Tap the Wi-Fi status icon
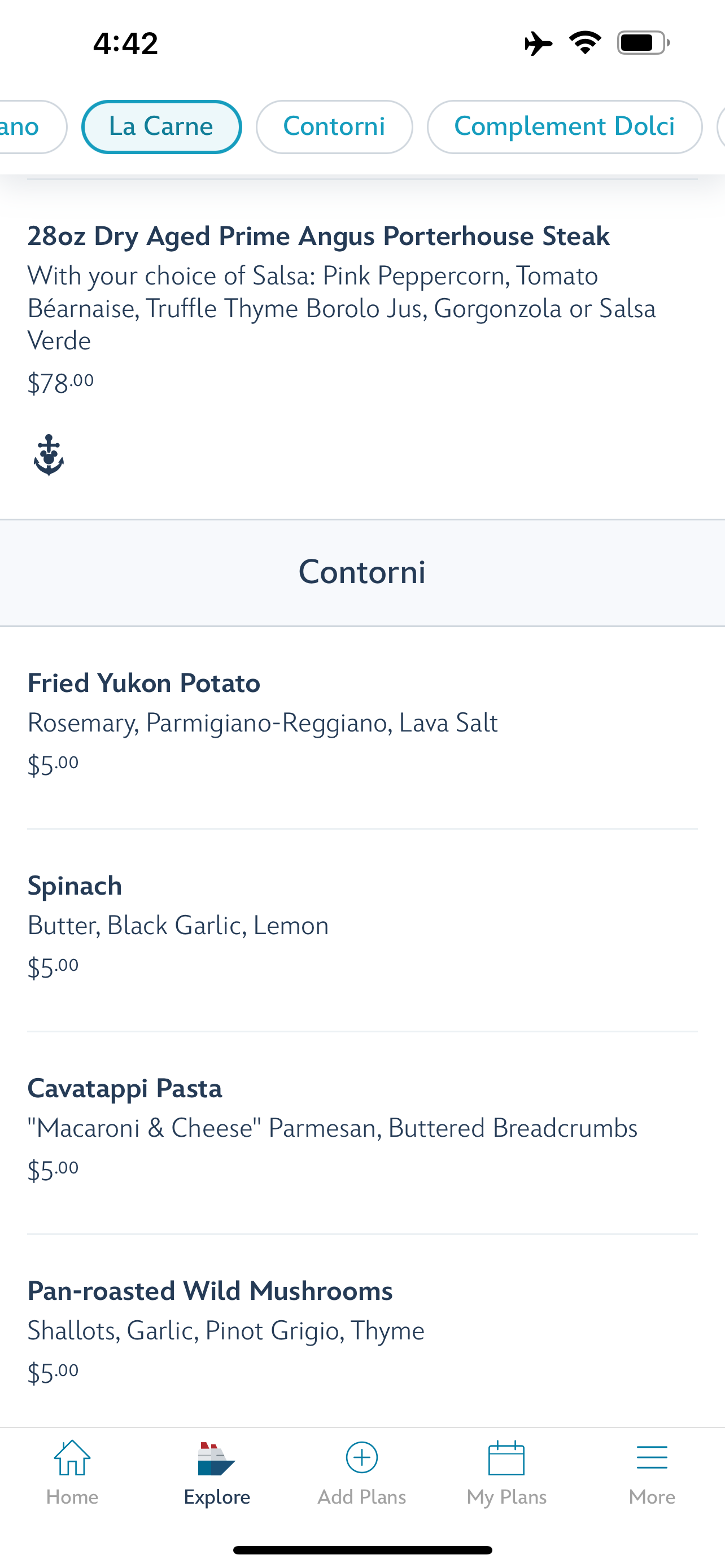 pyautogui.click(x=585, y=42)
